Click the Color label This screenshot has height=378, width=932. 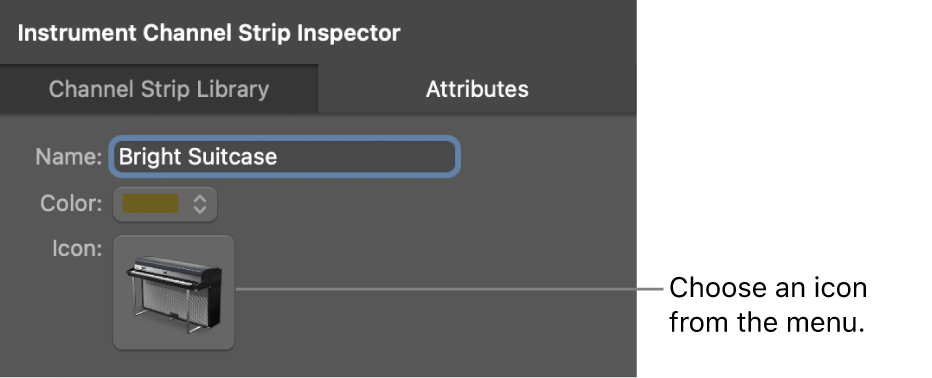[71, 204]
